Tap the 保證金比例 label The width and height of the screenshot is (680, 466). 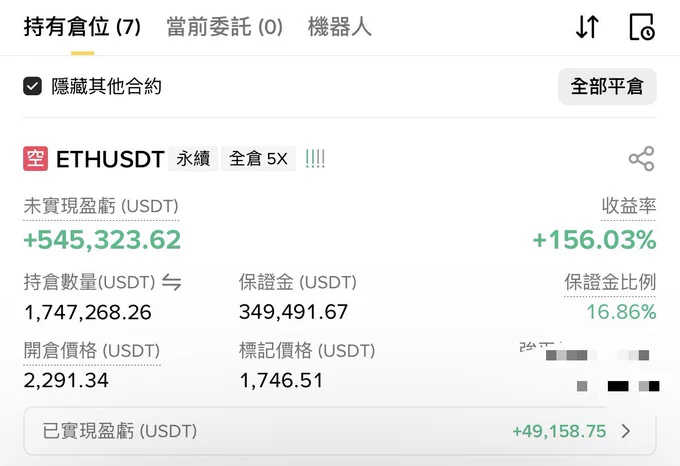610,283
